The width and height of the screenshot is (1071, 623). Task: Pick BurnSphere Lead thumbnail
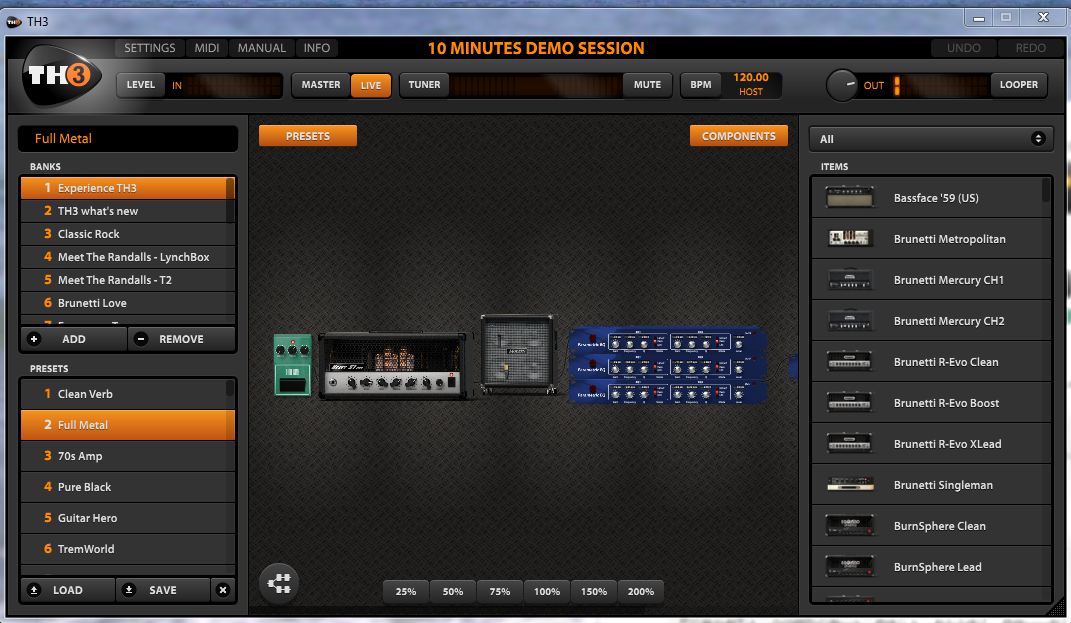tap(850, 566)
